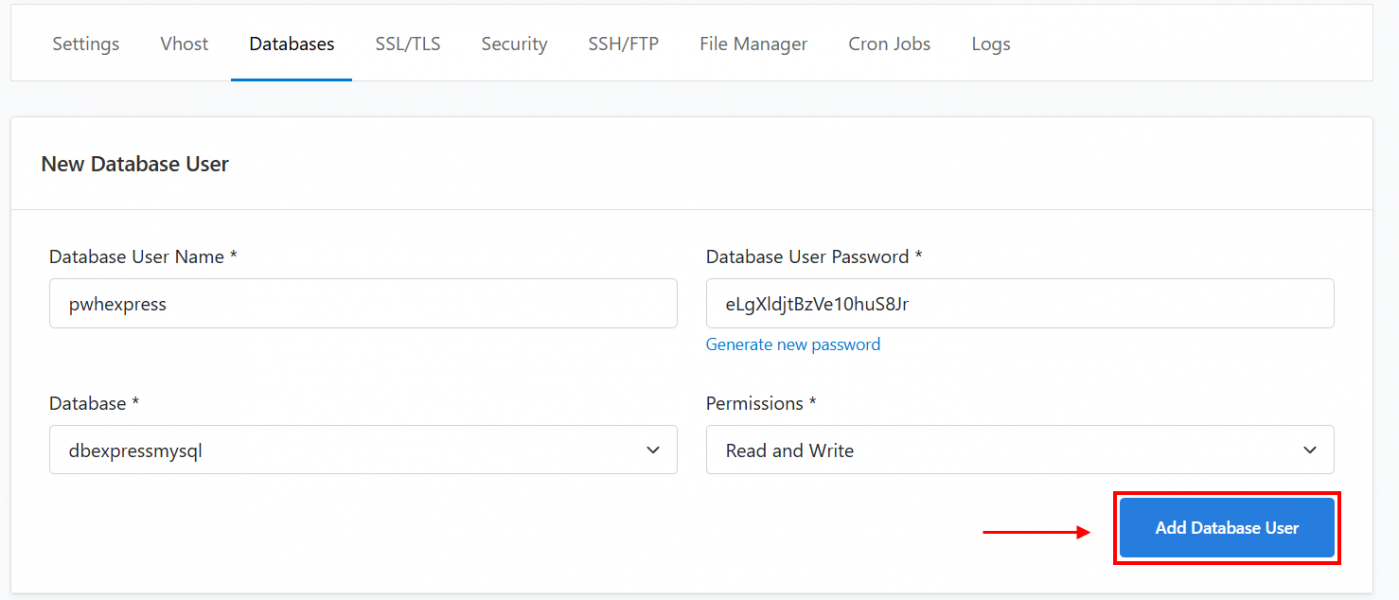Click the Database User Name input field
1399x600 pixels.
(x=363, y=304)
